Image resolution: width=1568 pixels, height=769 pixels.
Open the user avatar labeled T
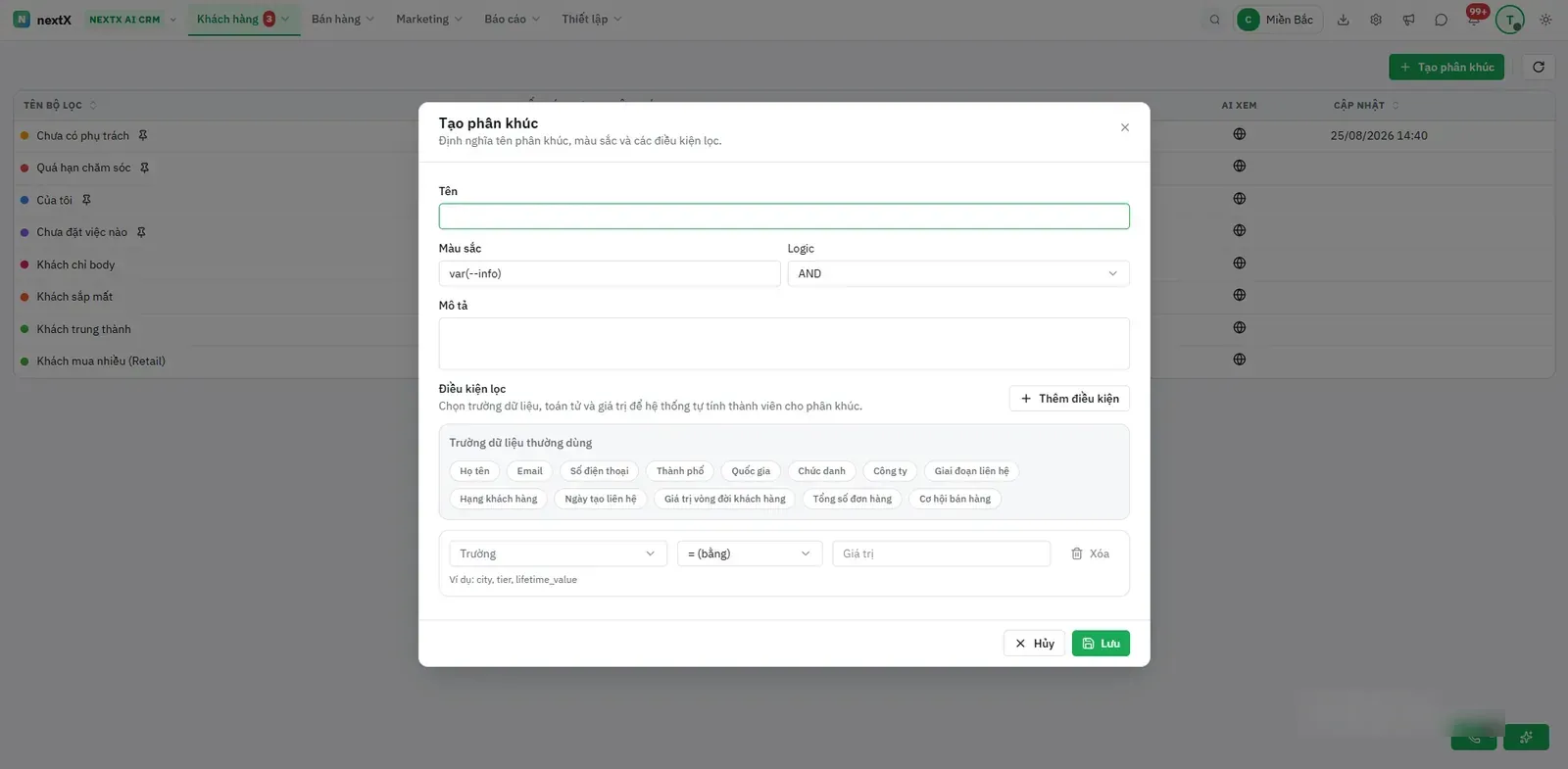point(1510,20)
